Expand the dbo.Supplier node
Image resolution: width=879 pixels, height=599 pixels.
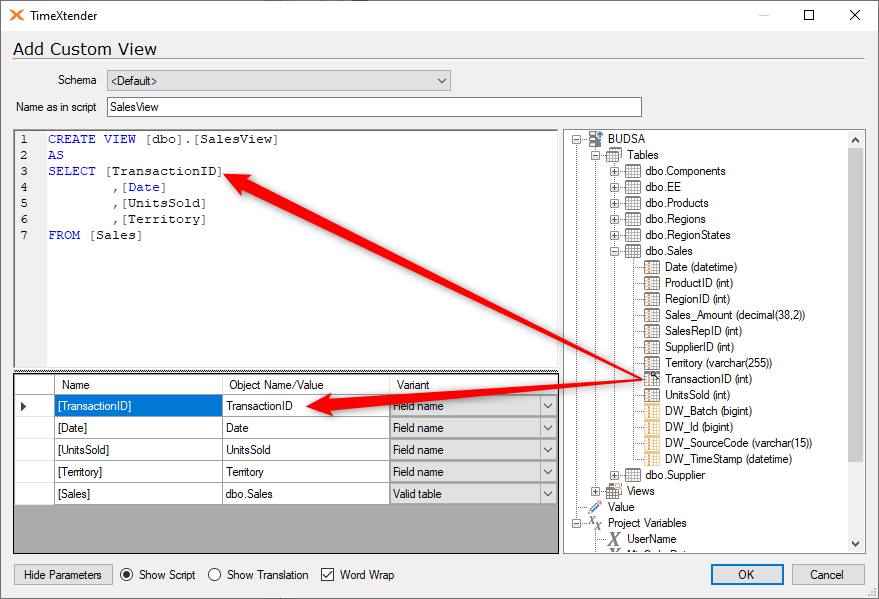[614, 475]
